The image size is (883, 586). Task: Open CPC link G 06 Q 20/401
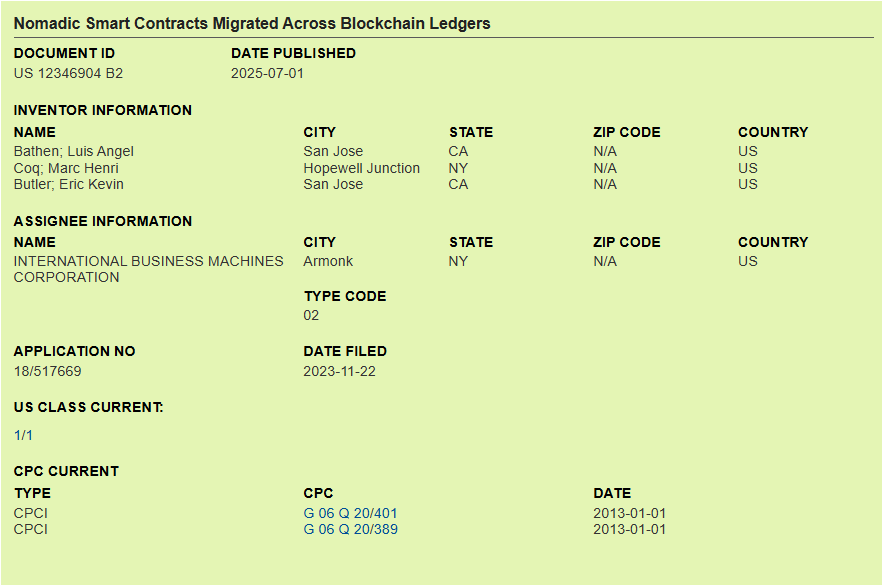(x=350, y=513)
